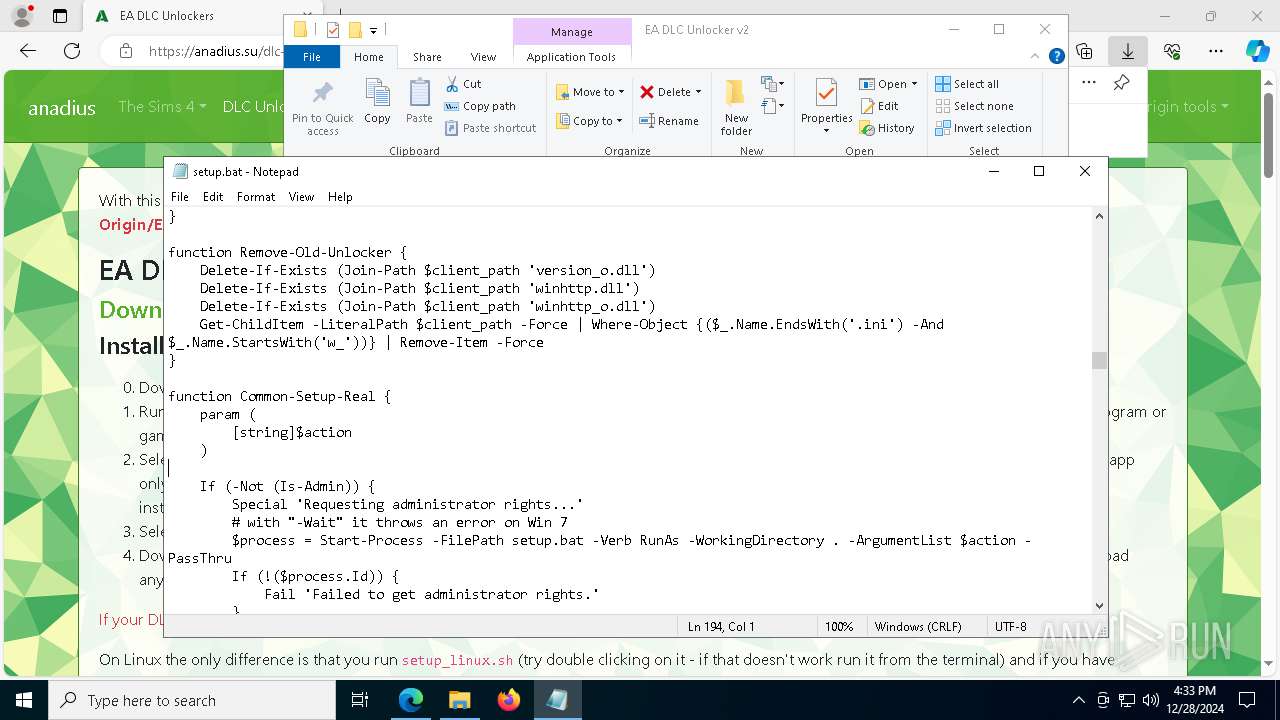Show hidden system tray icons
The width and height of the screenshot is (1280, 720).
point(1078,700)
